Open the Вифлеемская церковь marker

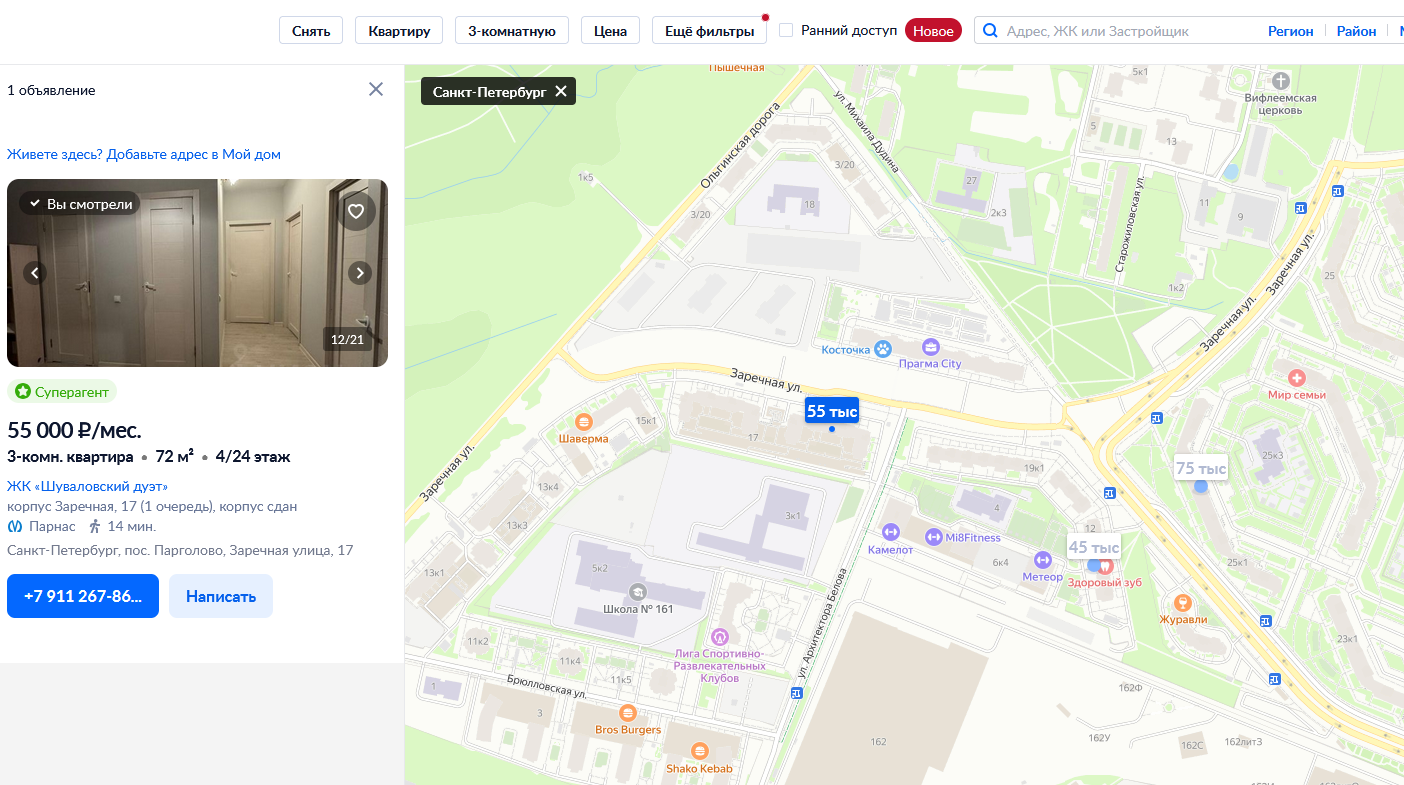click(x=1281, y=80)
